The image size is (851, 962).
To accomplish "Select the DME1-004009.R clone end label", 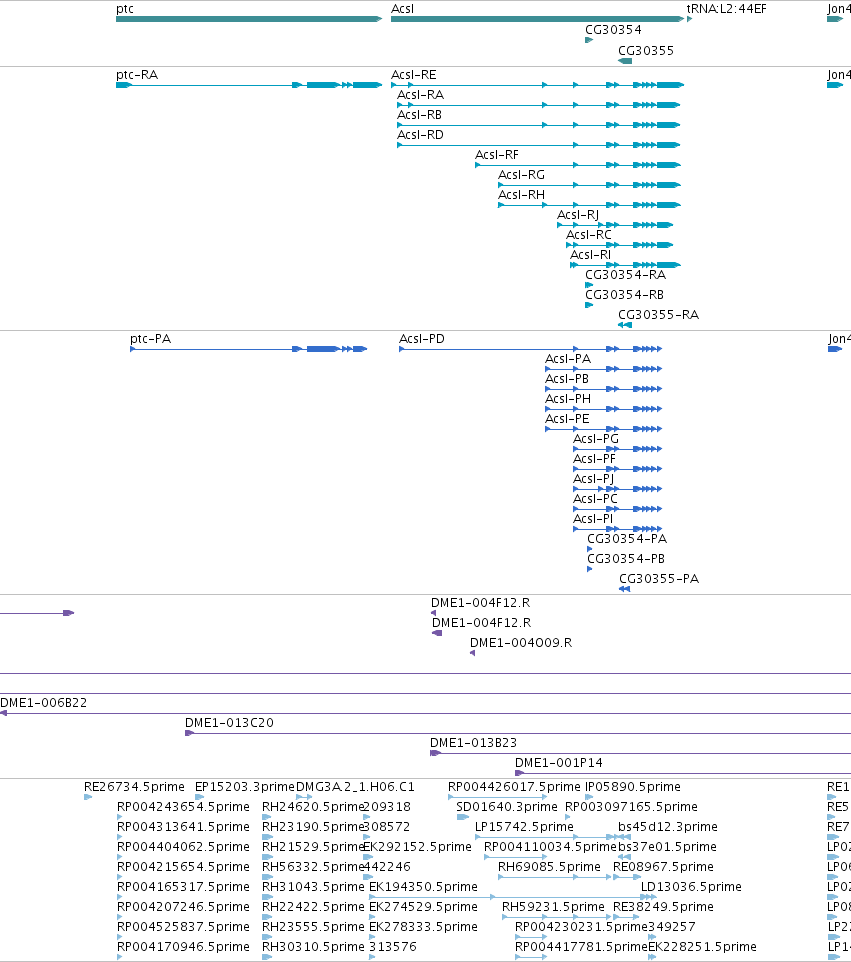I will pyautogui.click(x=521, y=642).
